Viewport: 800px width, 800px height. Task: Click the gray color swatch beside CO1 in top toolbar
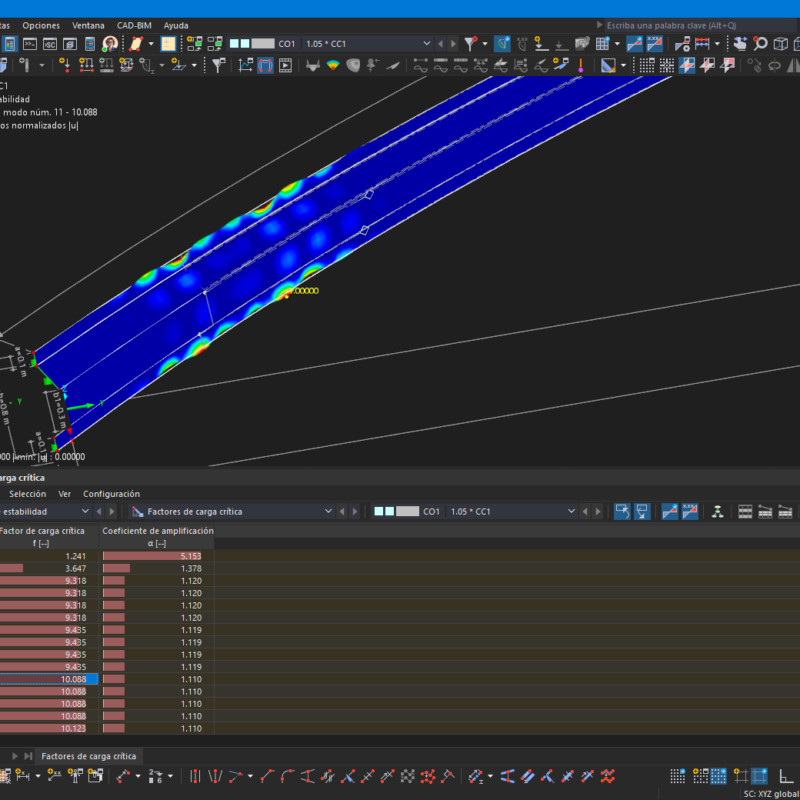pos(263,44)
